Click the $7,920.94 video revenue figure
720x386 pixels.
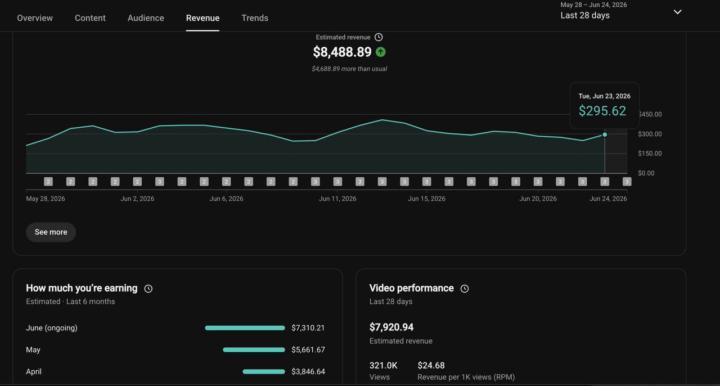click(391, 327)
